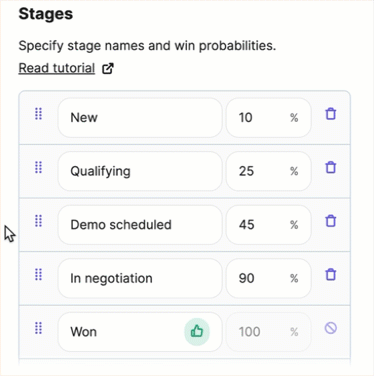Screen dimensions: 374x376
Task: Delete the New stage with trash icon
Action: (331, 114)
